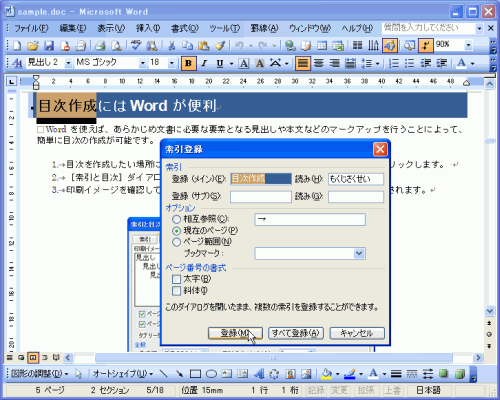Viewport: 500px width, 400px height.
Task: Open line spacing dropdown arrow
Action: tap(378, 64)
